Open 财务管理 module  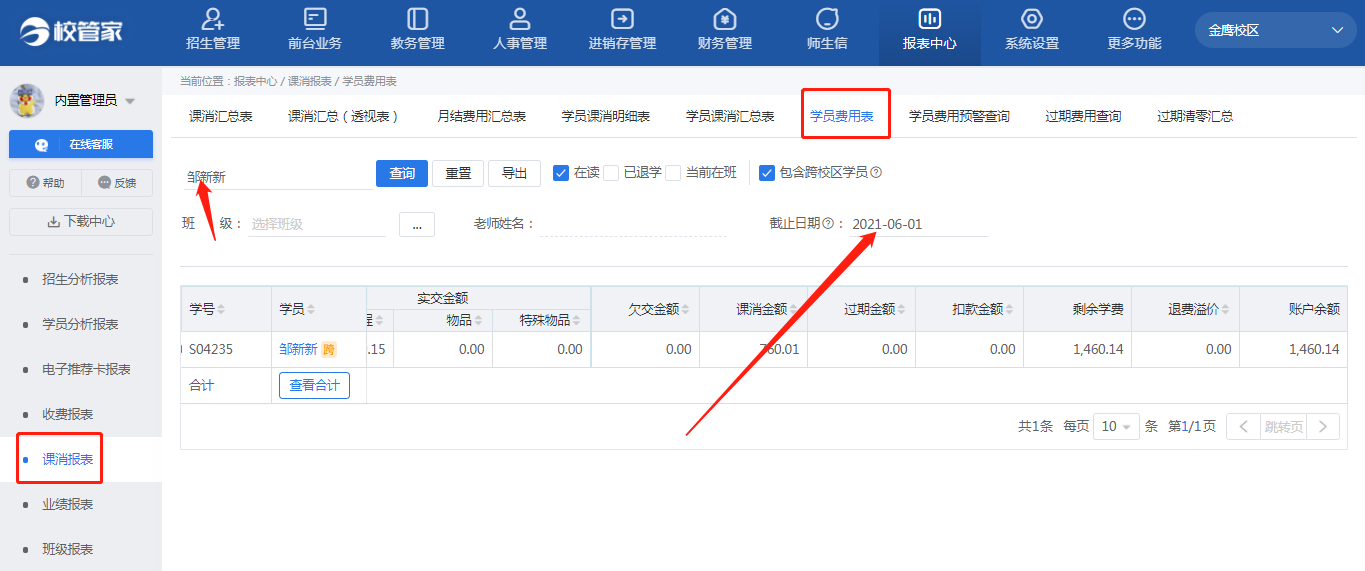click(725, 30)
